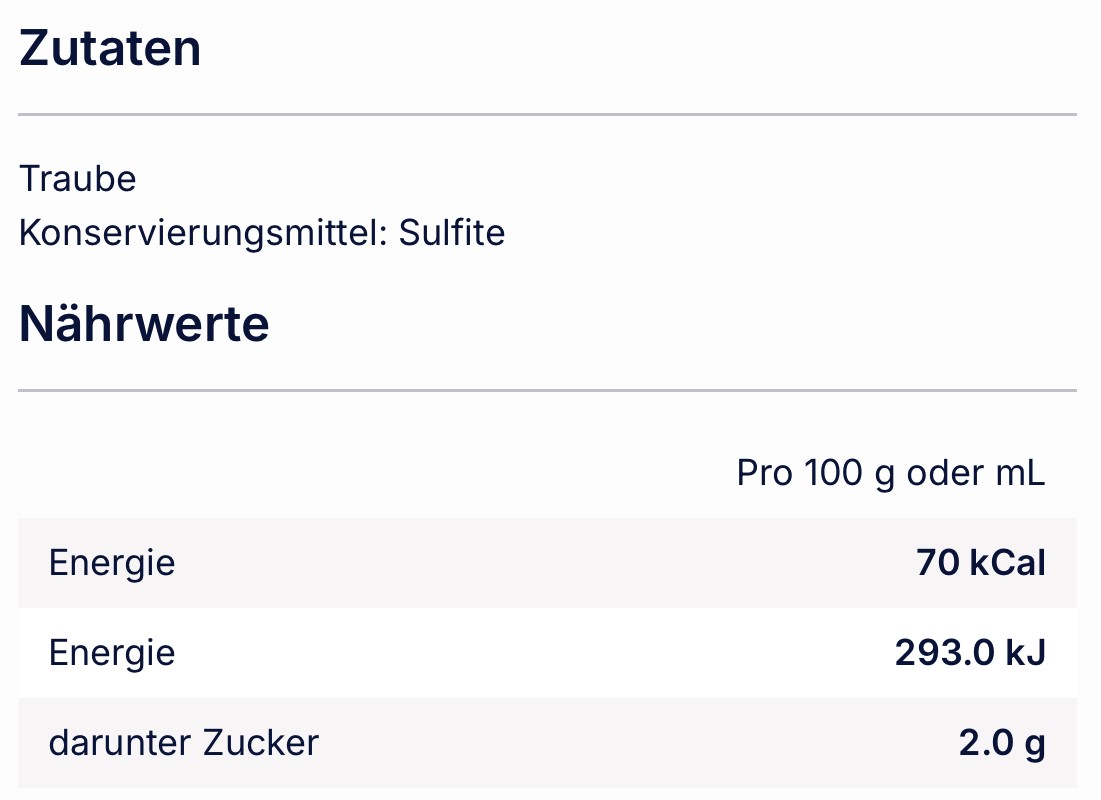Viewport: 1101px width, 800px height.
Task: Click the divider line below Nährwerte
Action: [x=547, y=390]
